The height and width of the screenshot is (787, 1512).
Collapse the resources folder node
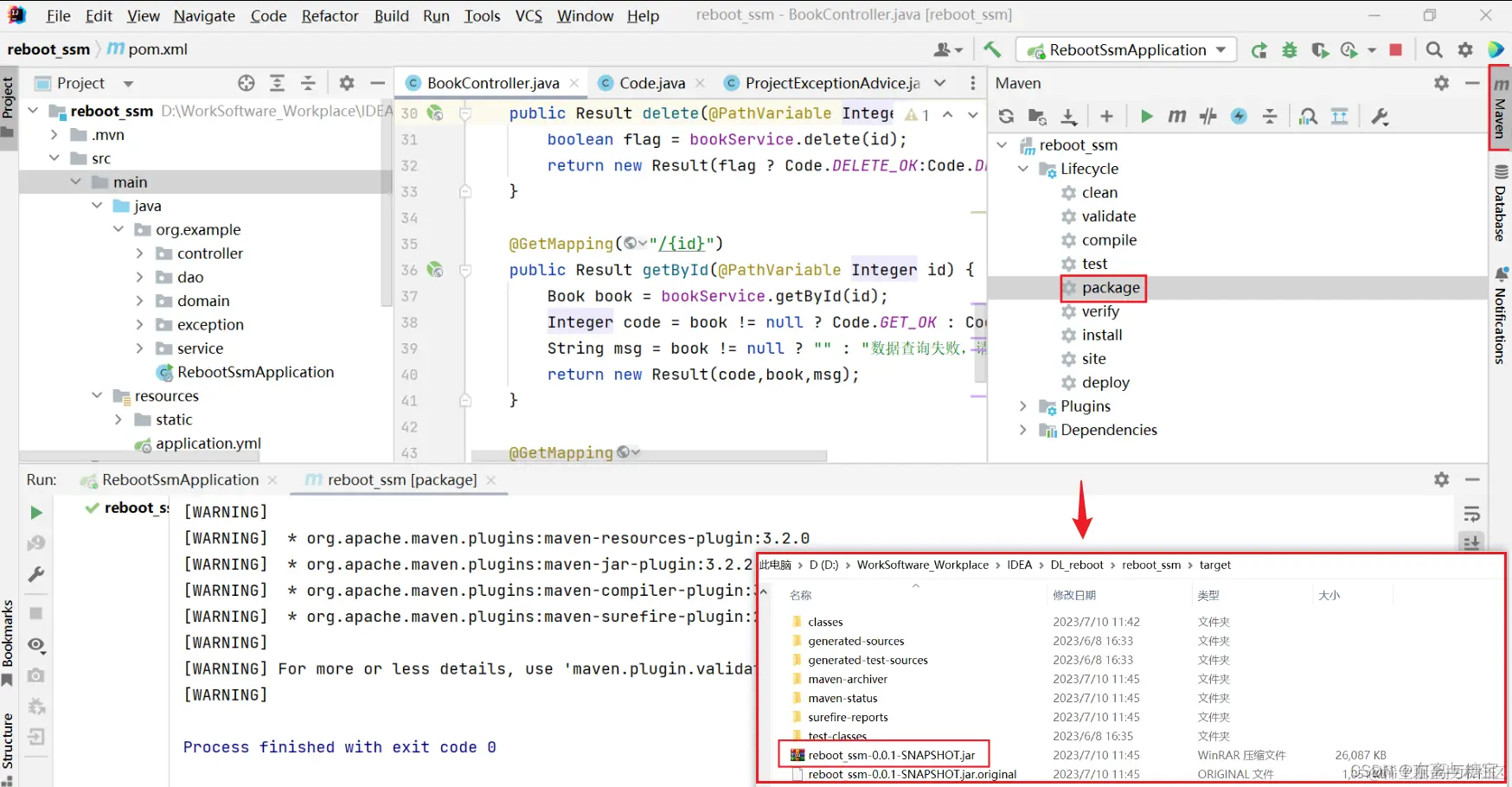tap(97, 396)
